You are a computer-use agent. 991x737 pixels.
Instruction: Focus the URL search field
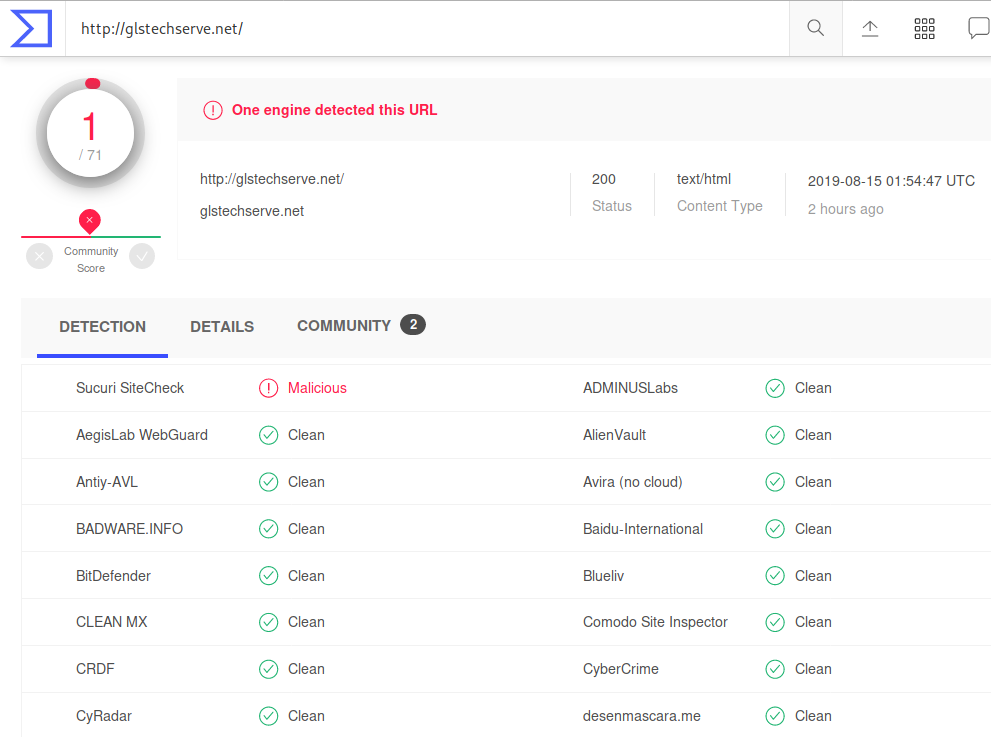pos(427,28)
